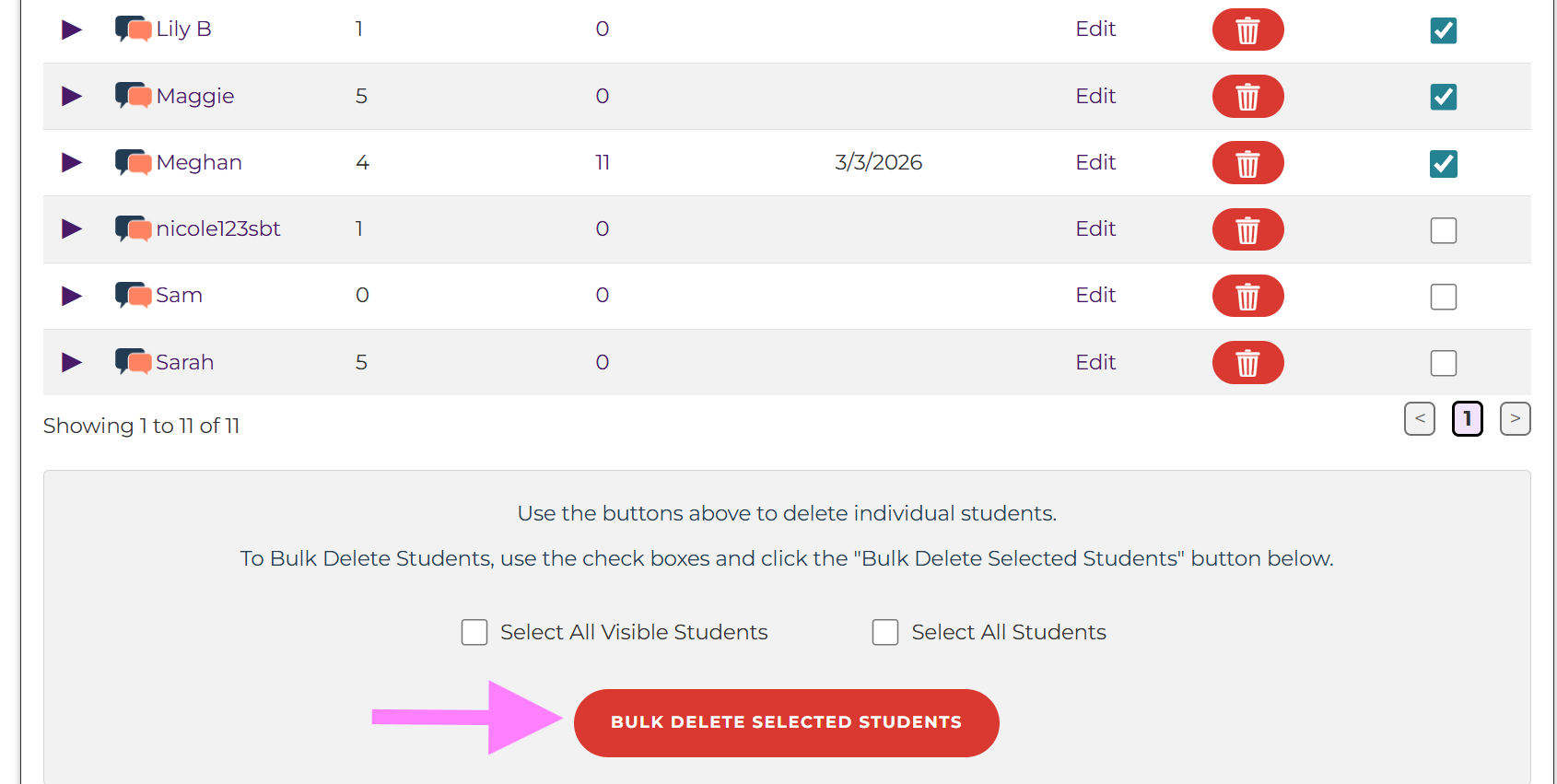Expand the Lily B row arrow
The image size is (1557, 784).
pyautogui.click(x=72, y=29)
